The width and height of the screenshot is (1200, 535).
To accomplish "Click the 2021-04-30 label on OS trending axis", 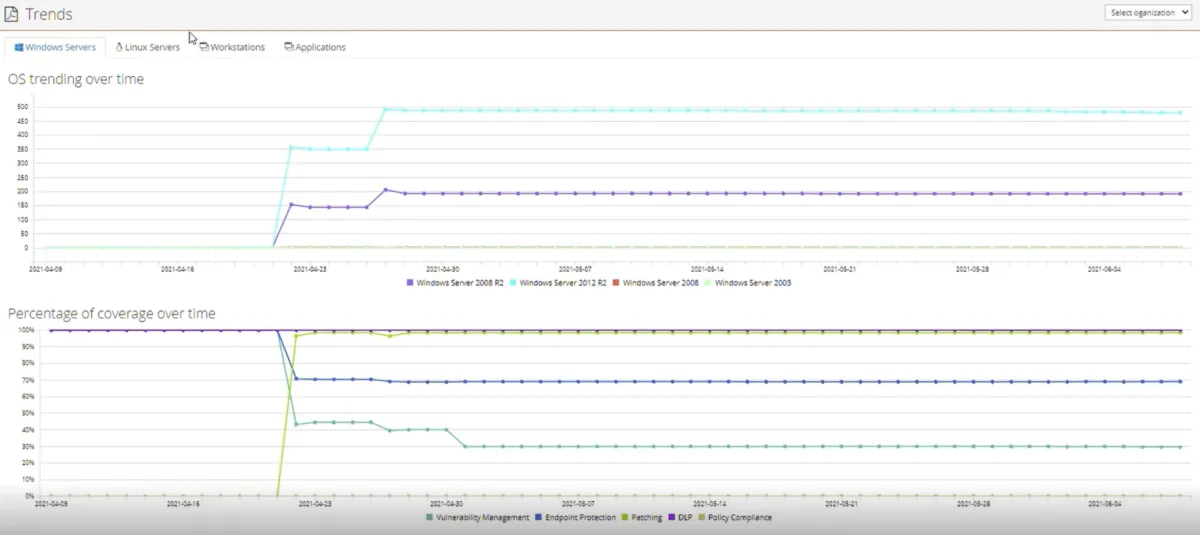I will click(442, 268).
